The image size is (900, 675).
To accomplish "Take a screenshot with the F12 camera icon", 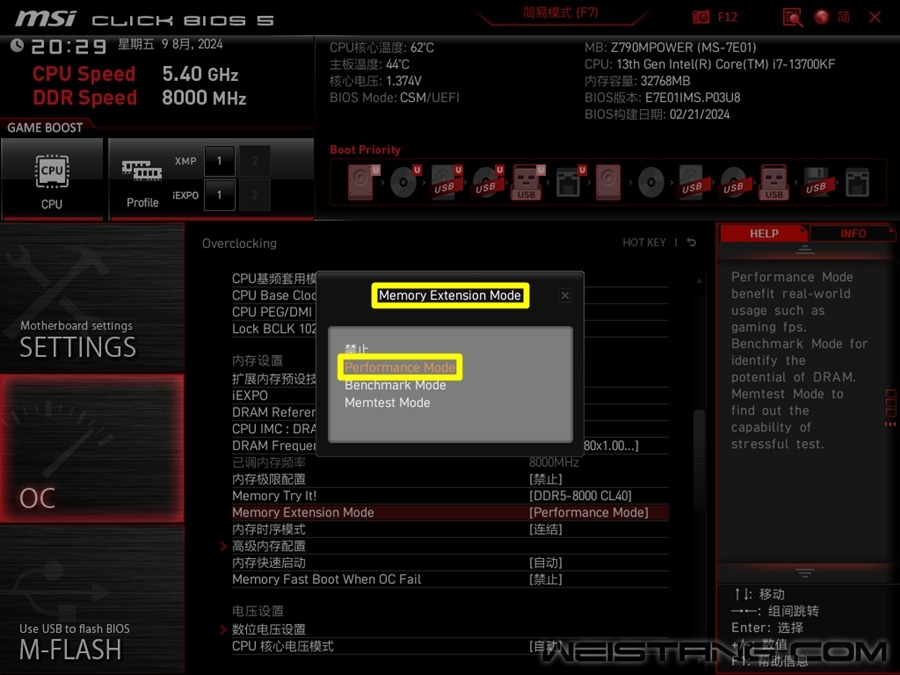I will coord(700,17).
